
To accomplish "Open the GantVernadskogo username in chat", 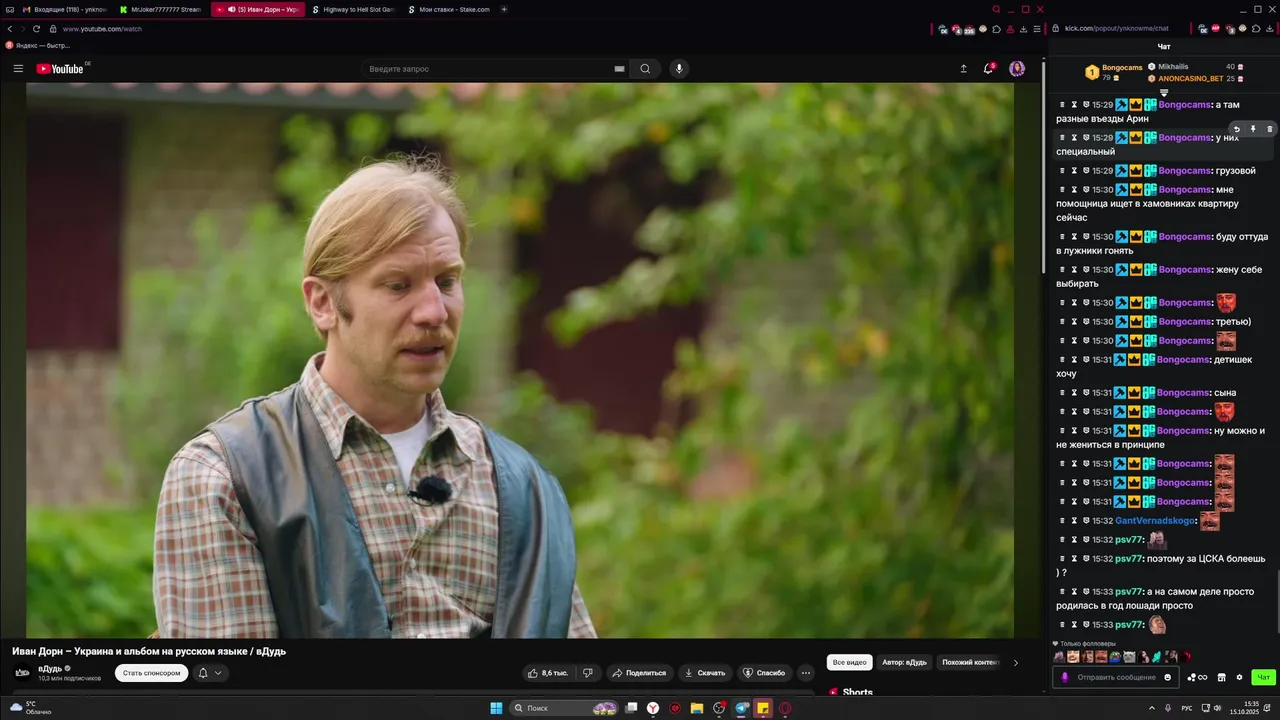I will pyautogui.click(x=1155, y=521).
